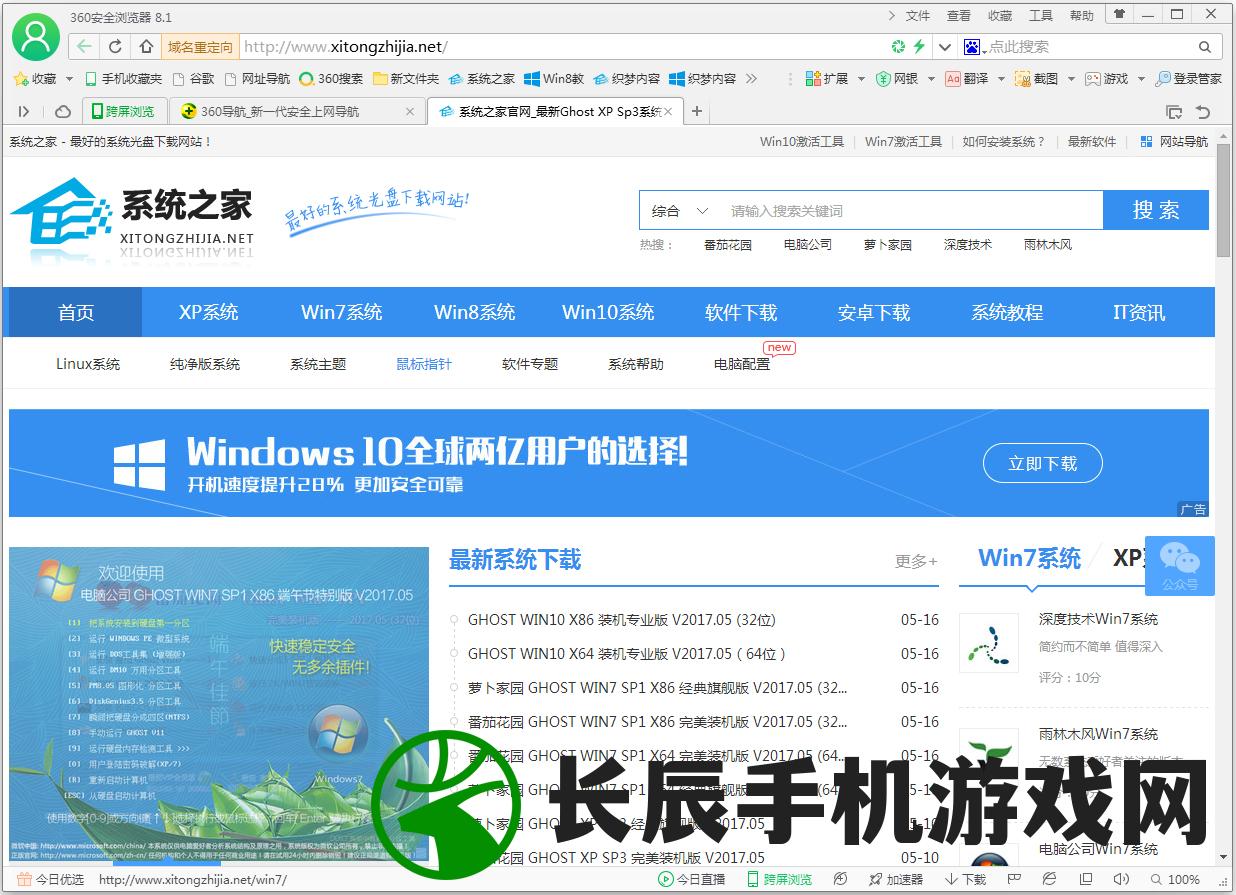Click the green lightning speed mode icon
The width and height of the screenshot is (1236, 895).
pyautogui.click(x=918, y=47)
